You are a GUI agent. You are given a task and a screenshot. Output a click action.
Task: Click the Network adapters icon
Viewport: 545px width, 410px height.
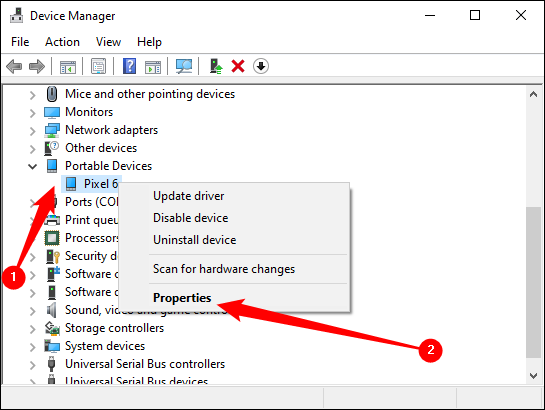52,130
